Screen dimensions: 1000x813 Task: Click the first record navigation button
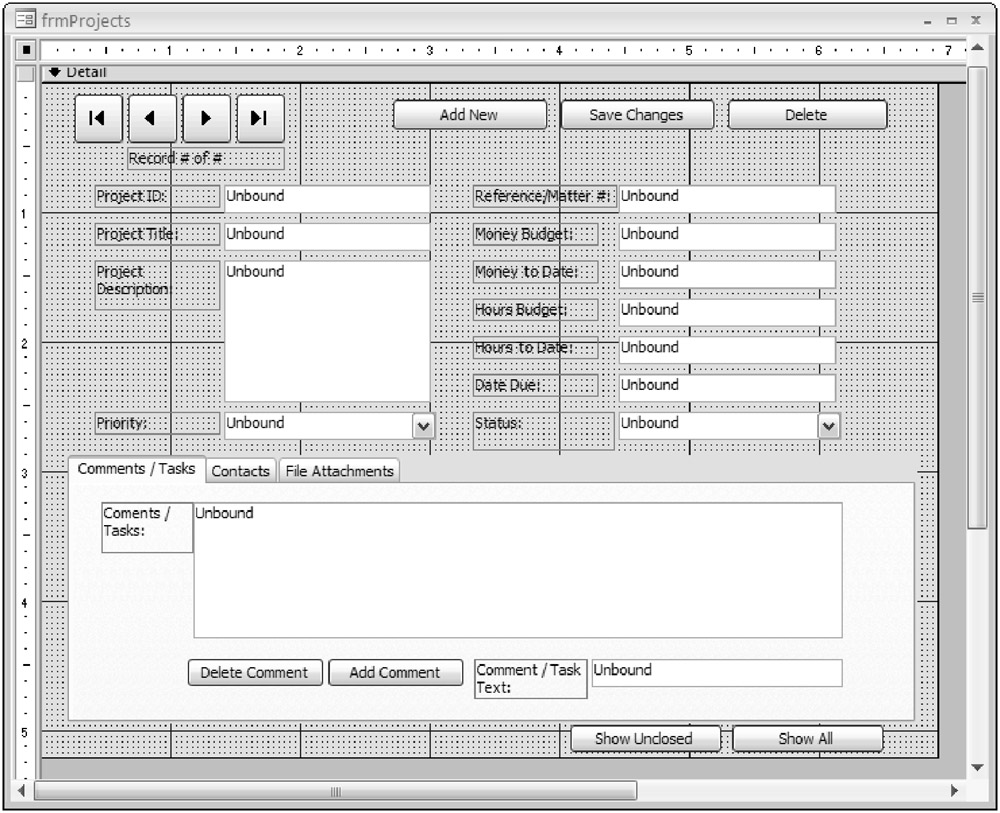[98, 118]
